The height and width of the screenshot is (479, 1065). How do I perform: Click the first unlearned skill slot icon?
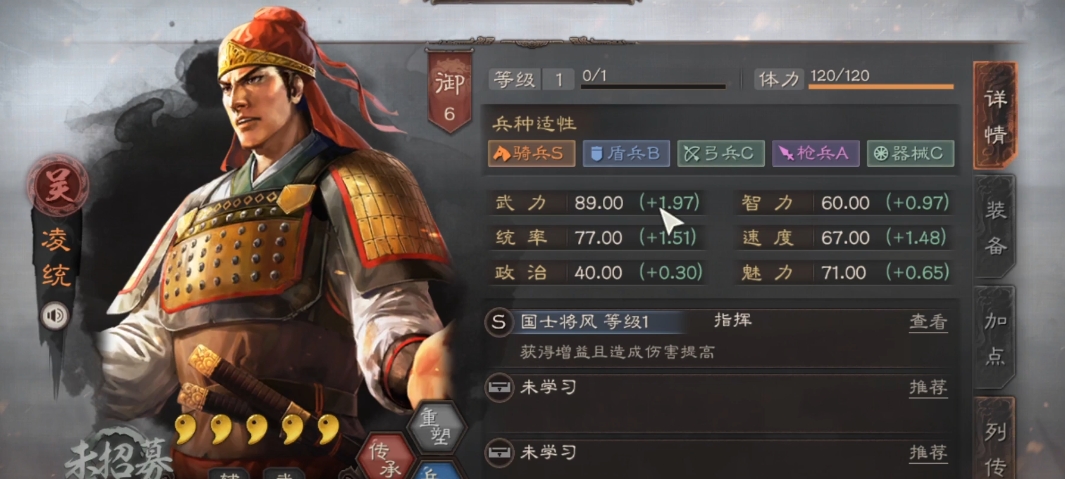498,388
